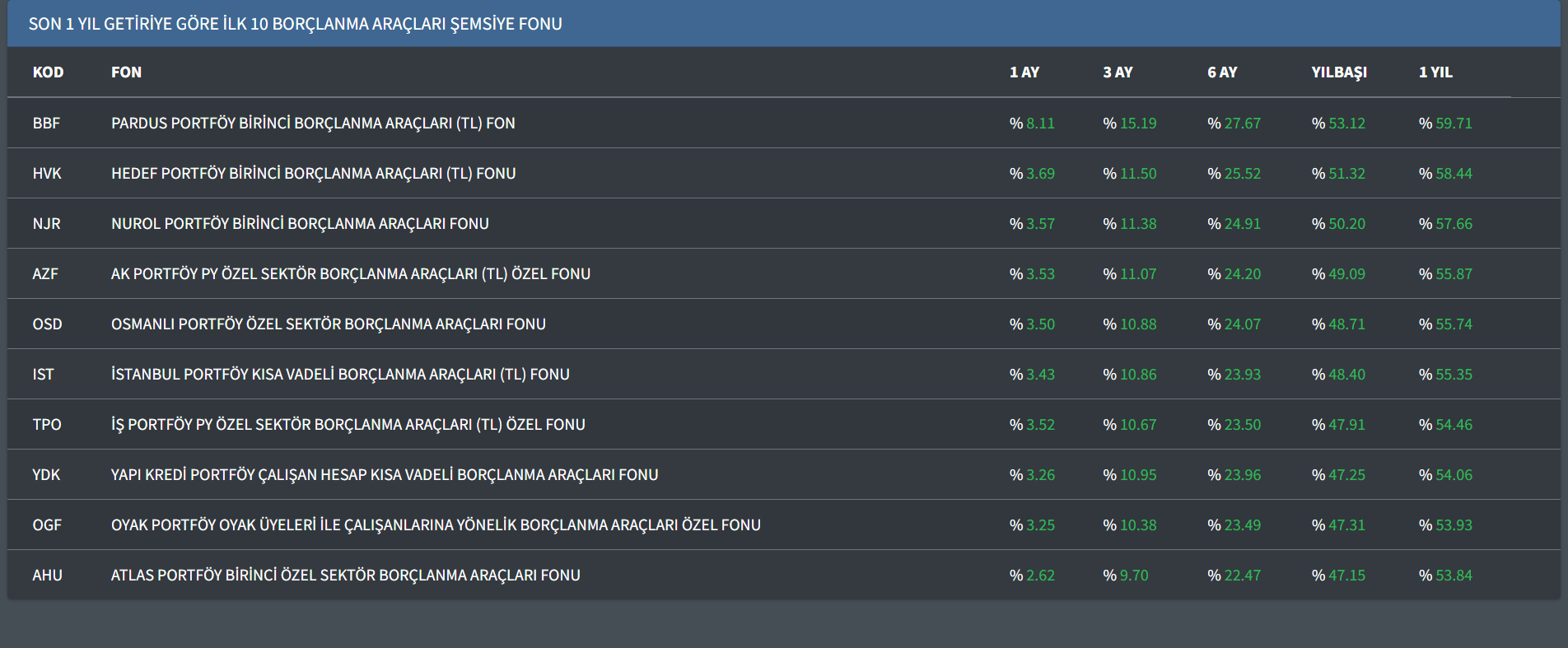Open the HEDEF PORTFÖY BİRİNCİ fund link
1568x648 pixels.
click(313, 174)
